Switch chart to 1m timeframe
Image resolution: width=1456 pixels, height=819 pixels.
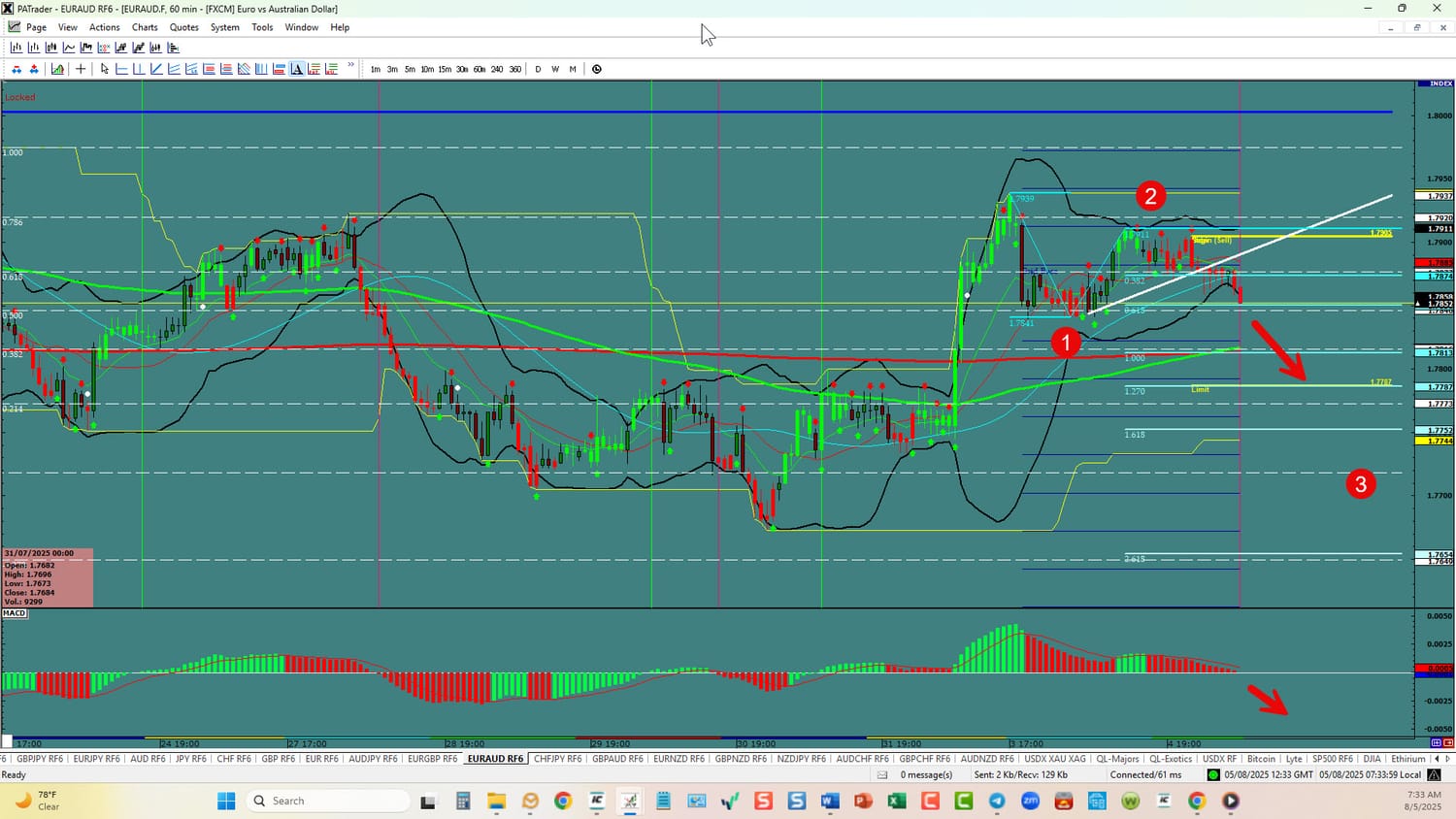click(376, 69)
